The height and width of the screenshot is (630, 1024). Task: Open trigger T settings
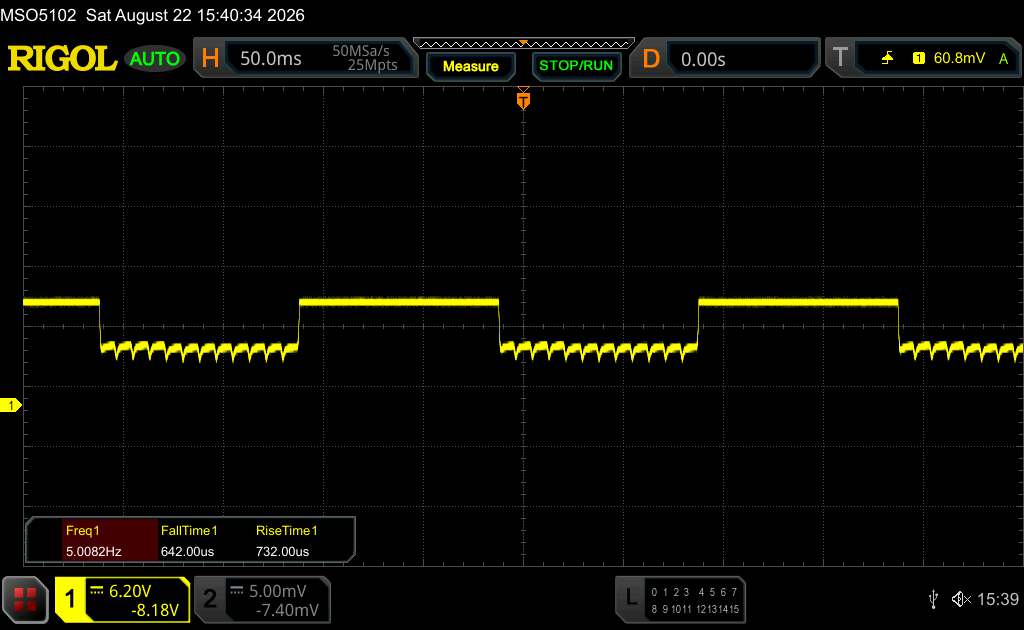point(840,57)
